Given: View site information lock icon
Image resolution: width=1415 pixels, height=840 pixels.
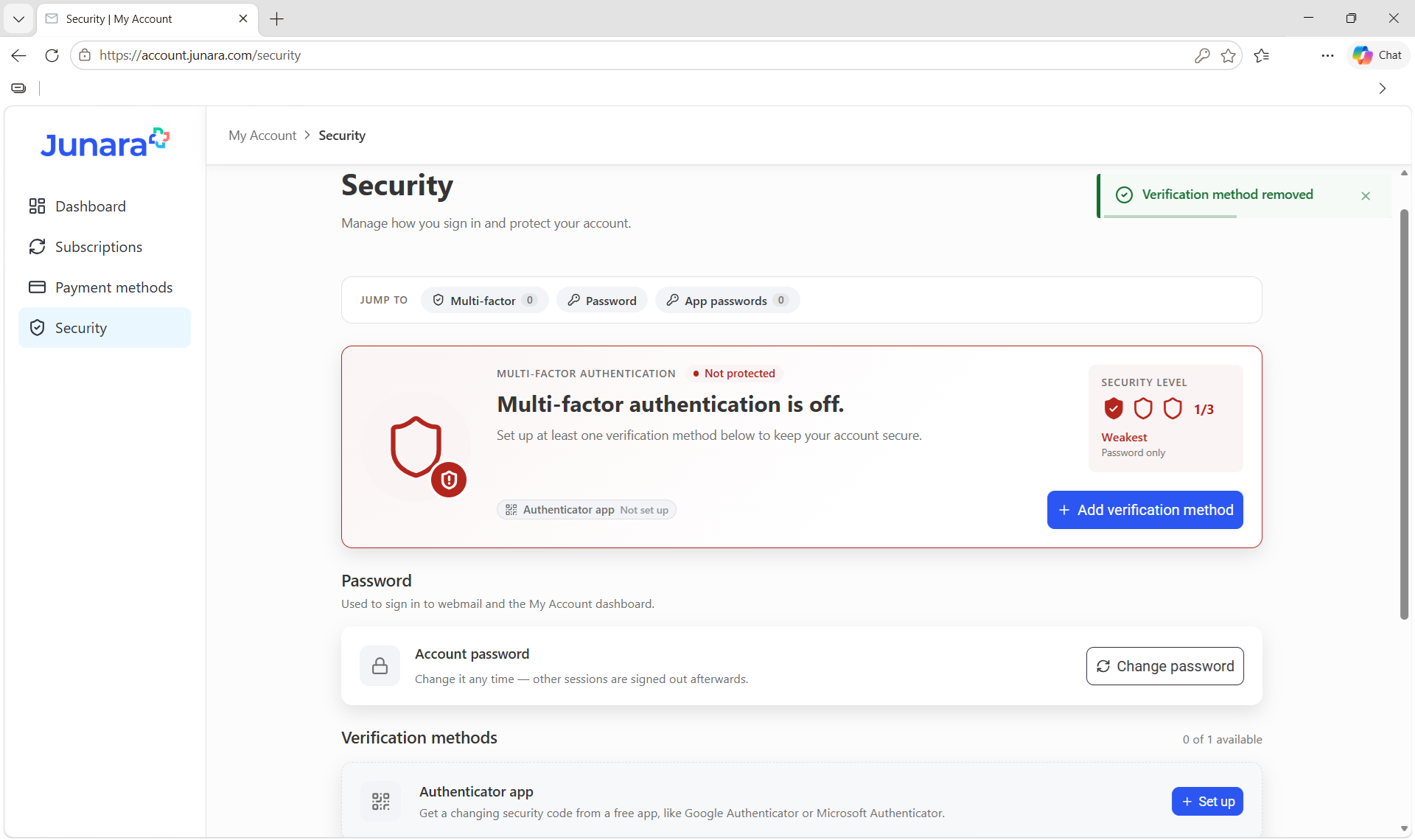Looking at the screenshot, I should coord(85,55).
